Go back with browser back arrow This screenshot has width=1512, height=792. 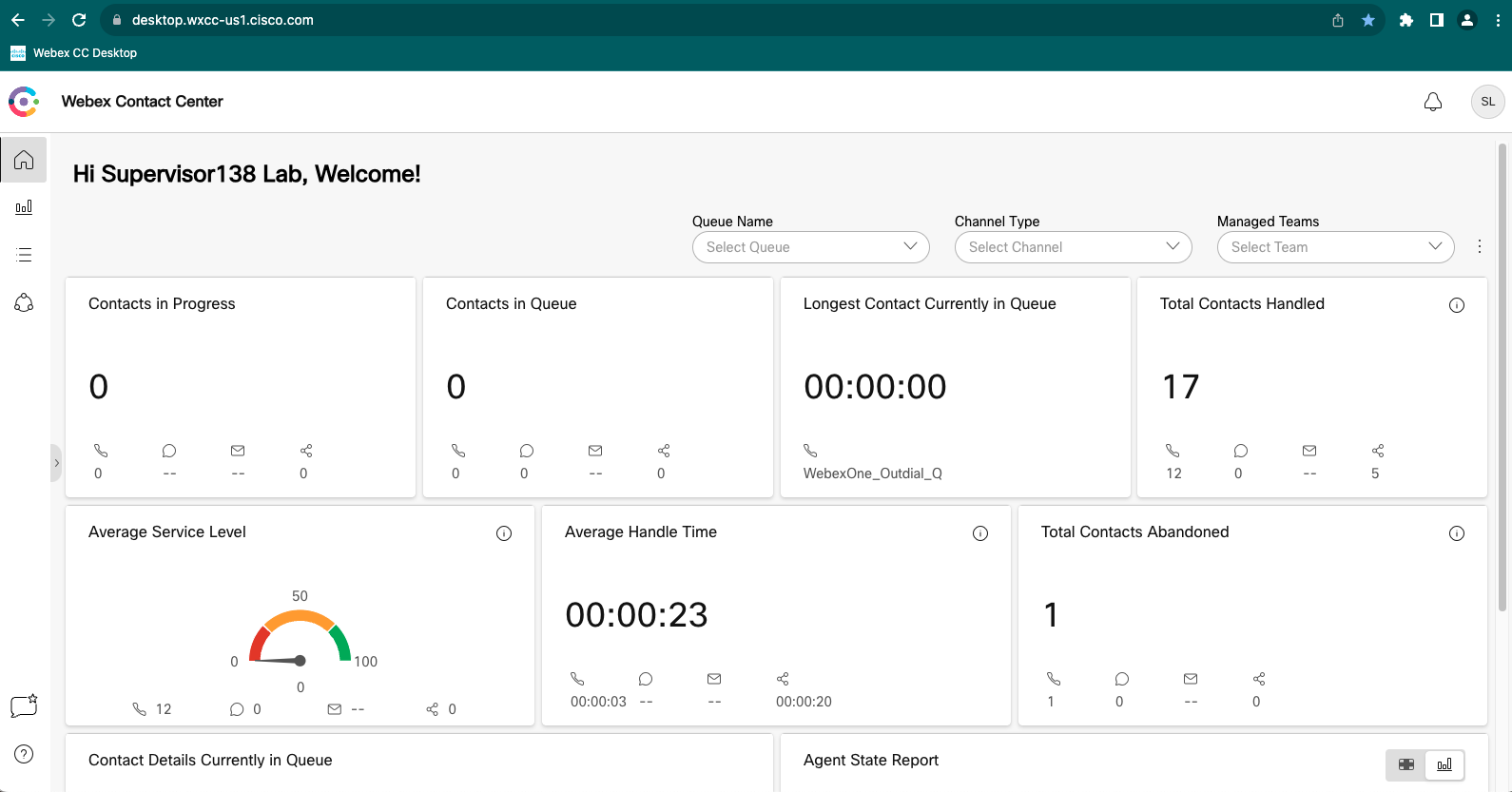tap(18, 20)
